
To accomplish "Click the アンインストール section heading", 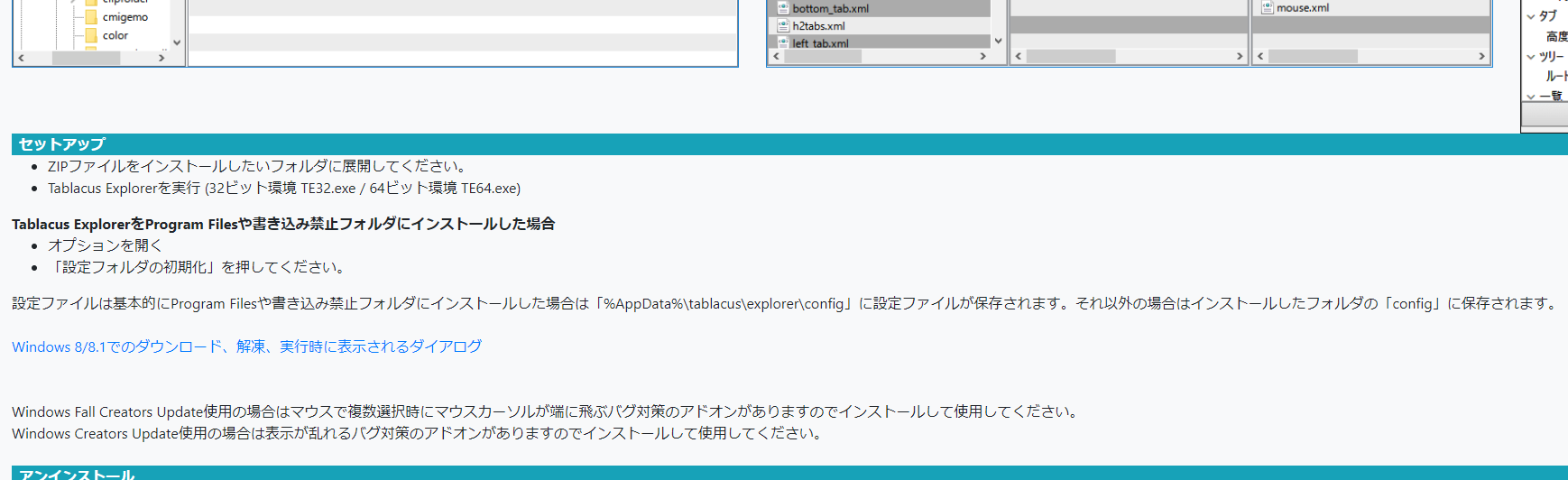I will click(x=77, y=474).
